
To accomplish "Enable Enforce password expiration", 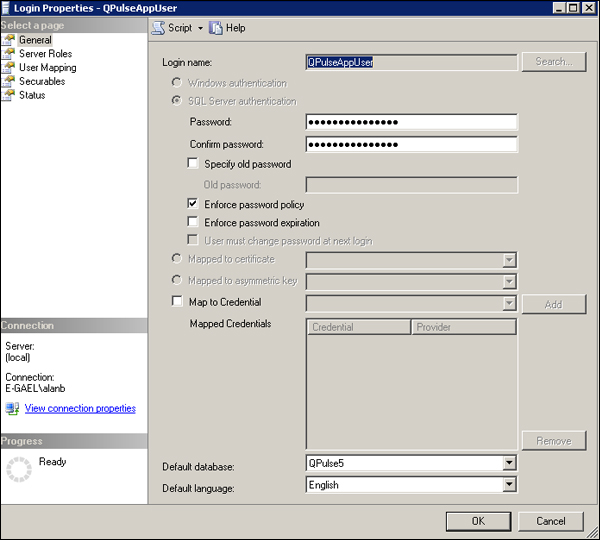I will coord(193,222).
